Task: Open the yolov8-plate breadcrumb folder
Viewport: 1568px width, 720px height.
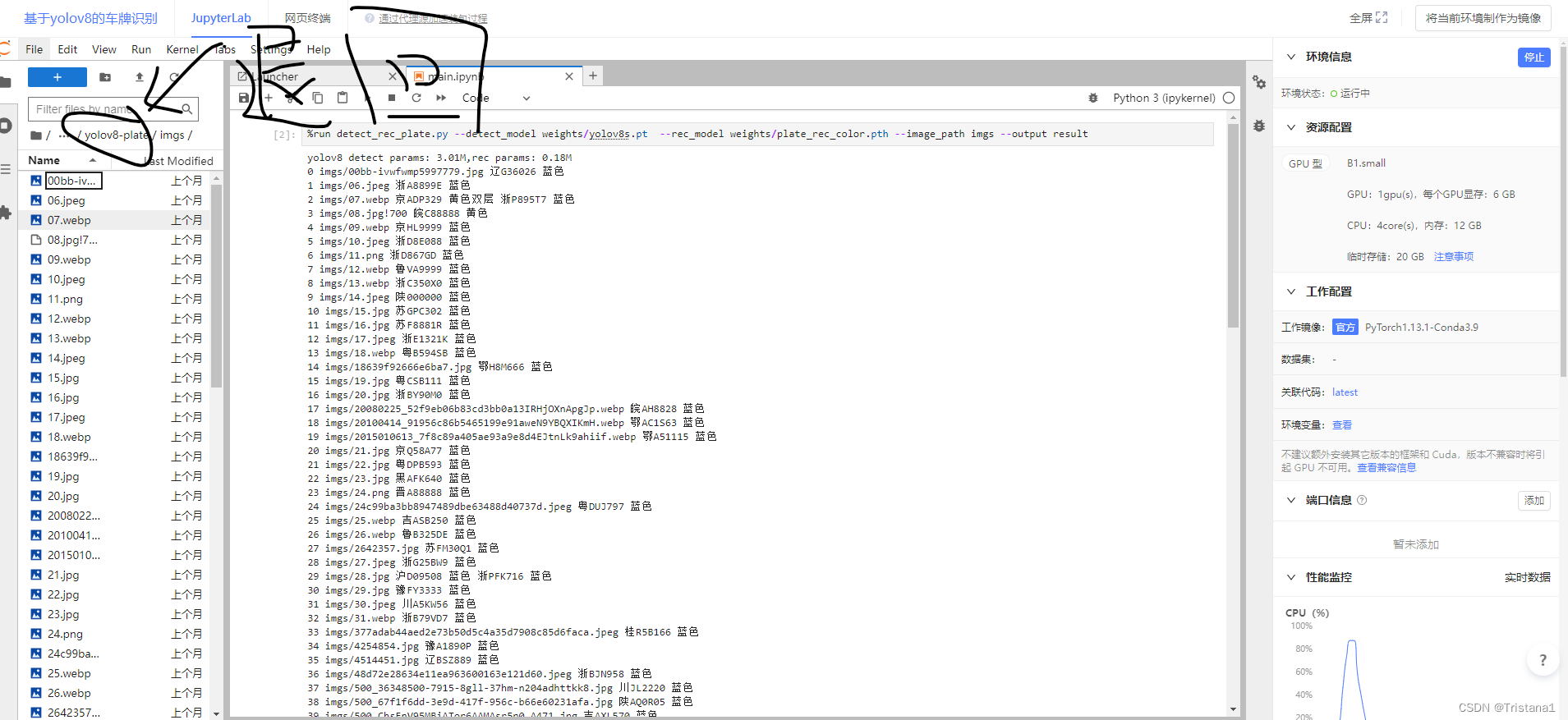Action: [116, 135]
